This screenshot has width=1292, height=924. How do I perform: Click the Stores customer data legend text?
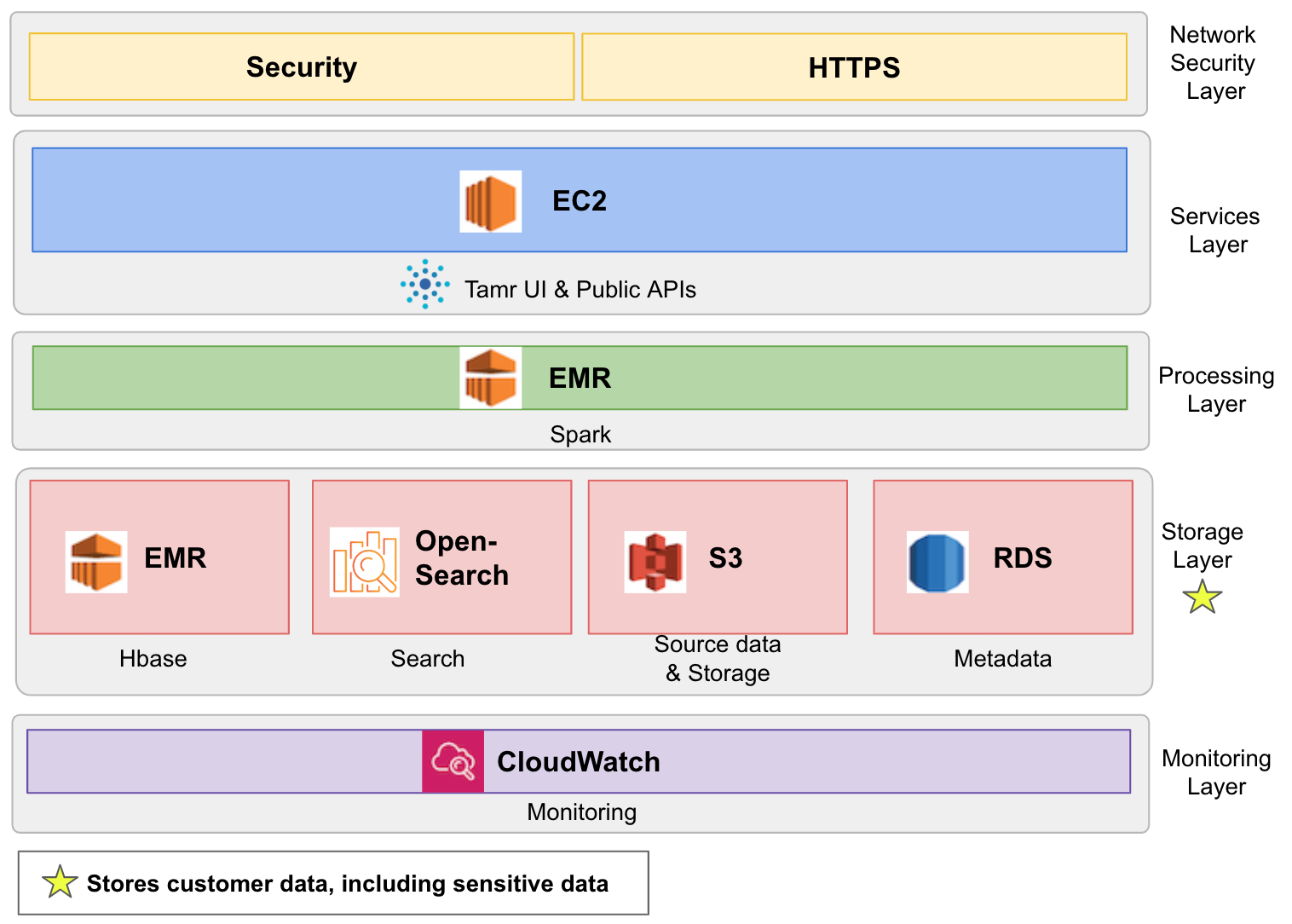(348, 884)
